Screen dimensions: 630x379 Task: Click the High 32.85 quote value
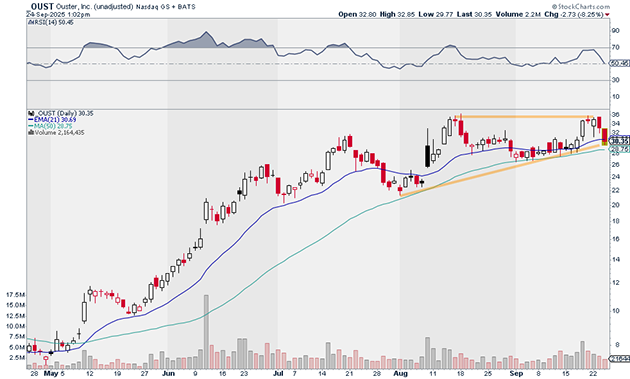click(397, 14)
